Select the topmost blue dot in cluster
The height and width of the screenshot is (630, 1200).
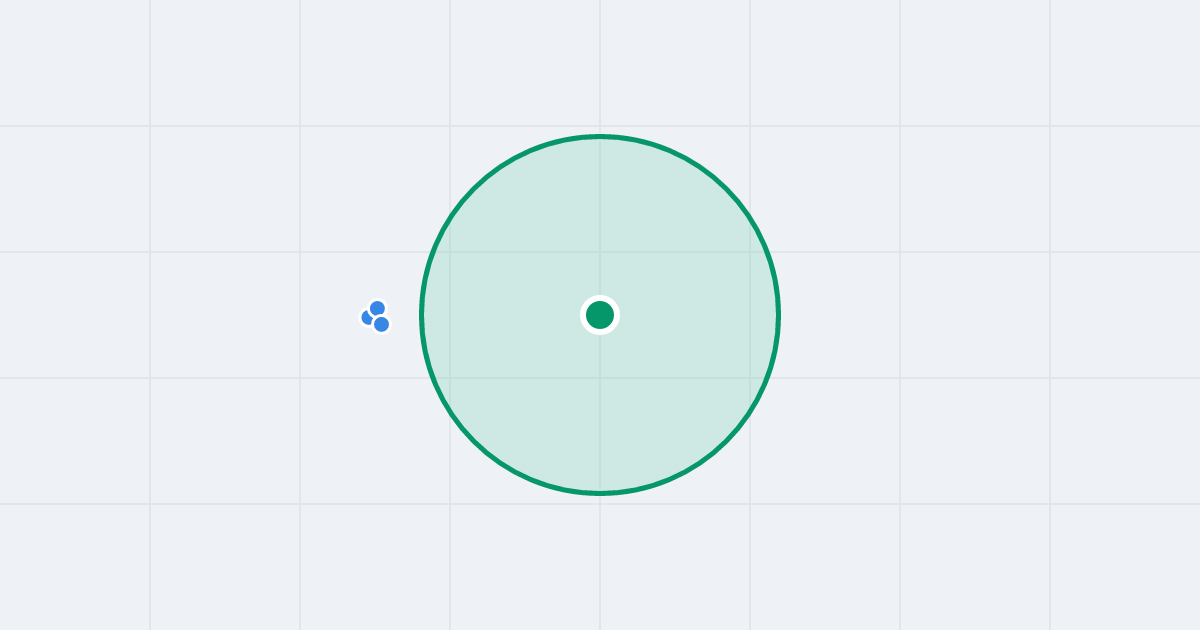coord(377,308)
